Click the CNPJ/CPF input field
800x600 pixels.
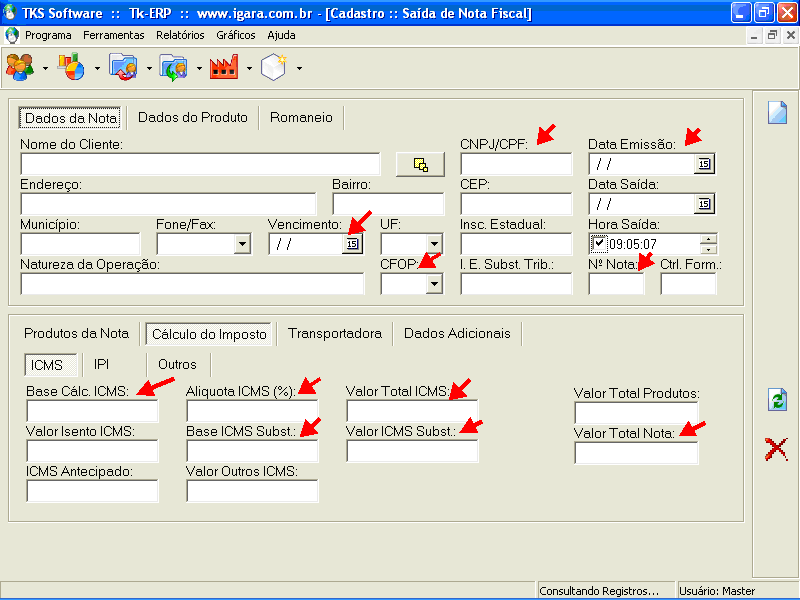515,164
